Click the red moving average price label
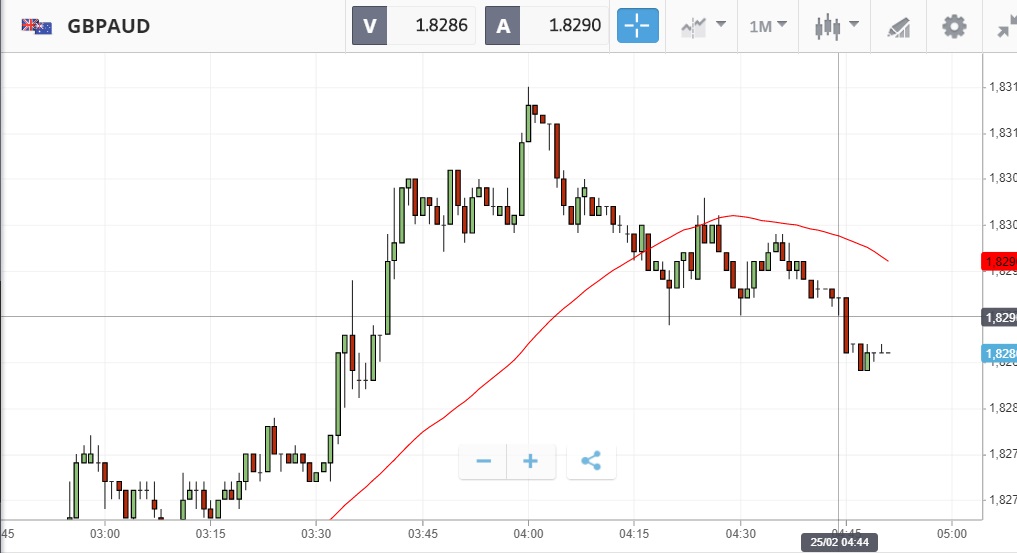1017x553 pixels. [1000, 262]
